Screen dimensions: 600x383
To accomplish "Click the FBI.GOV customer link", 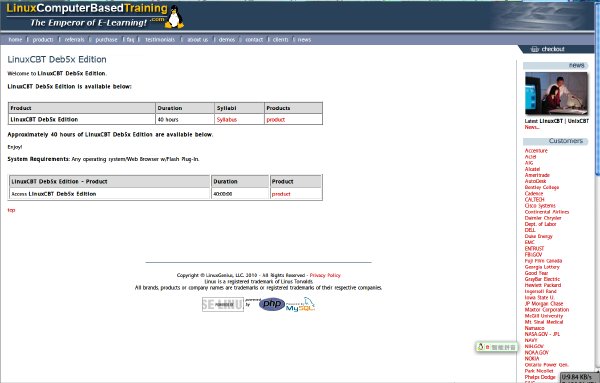I will (x=533, y=255).
